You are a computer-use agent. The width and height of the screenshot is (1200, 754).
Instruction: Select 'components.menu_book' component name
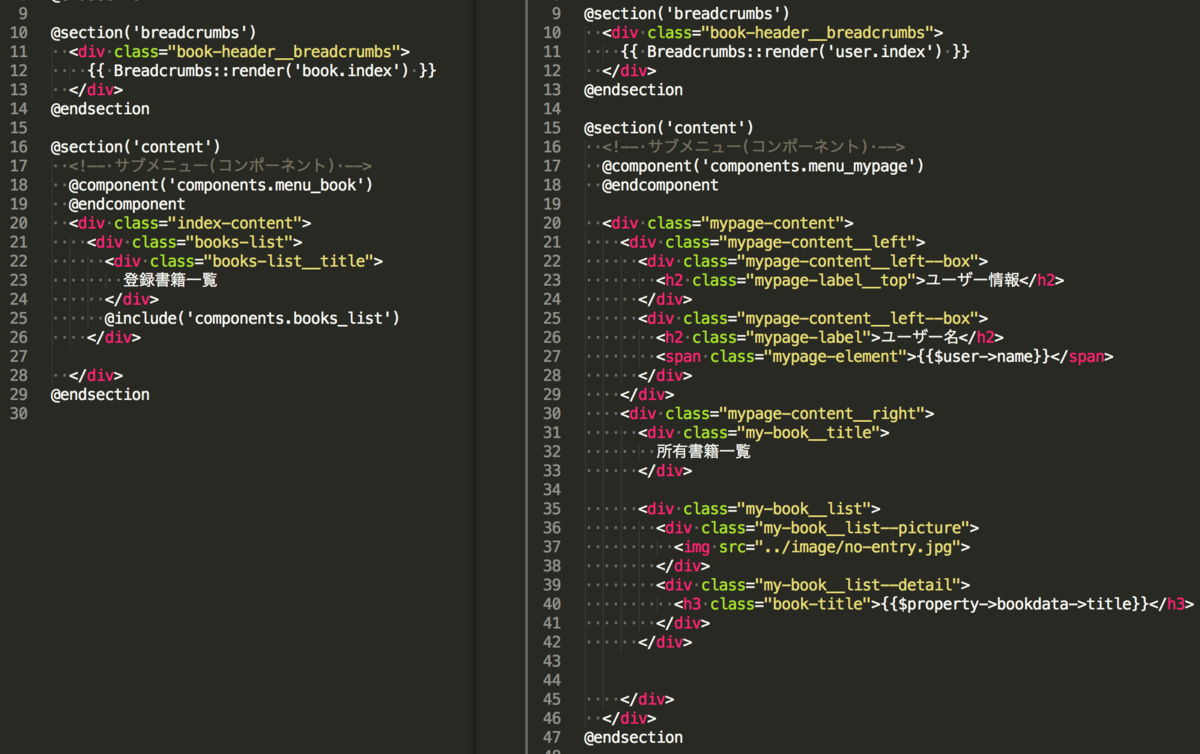point(268,185)
